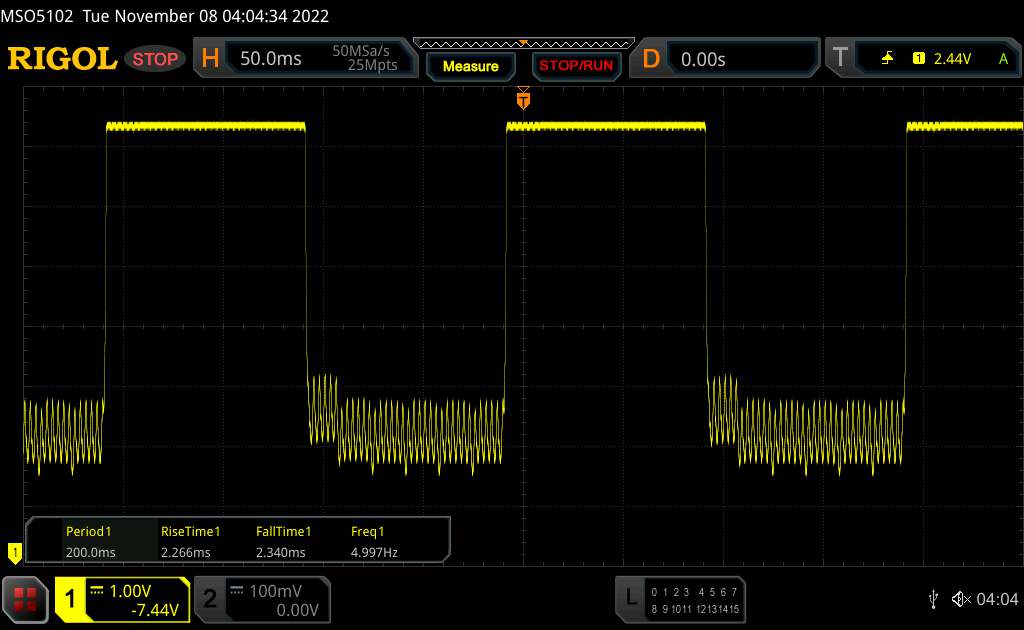Click the 50MSa/s sample rate readout
Viewport: 1024px width, 630px height.
point(360,51)
